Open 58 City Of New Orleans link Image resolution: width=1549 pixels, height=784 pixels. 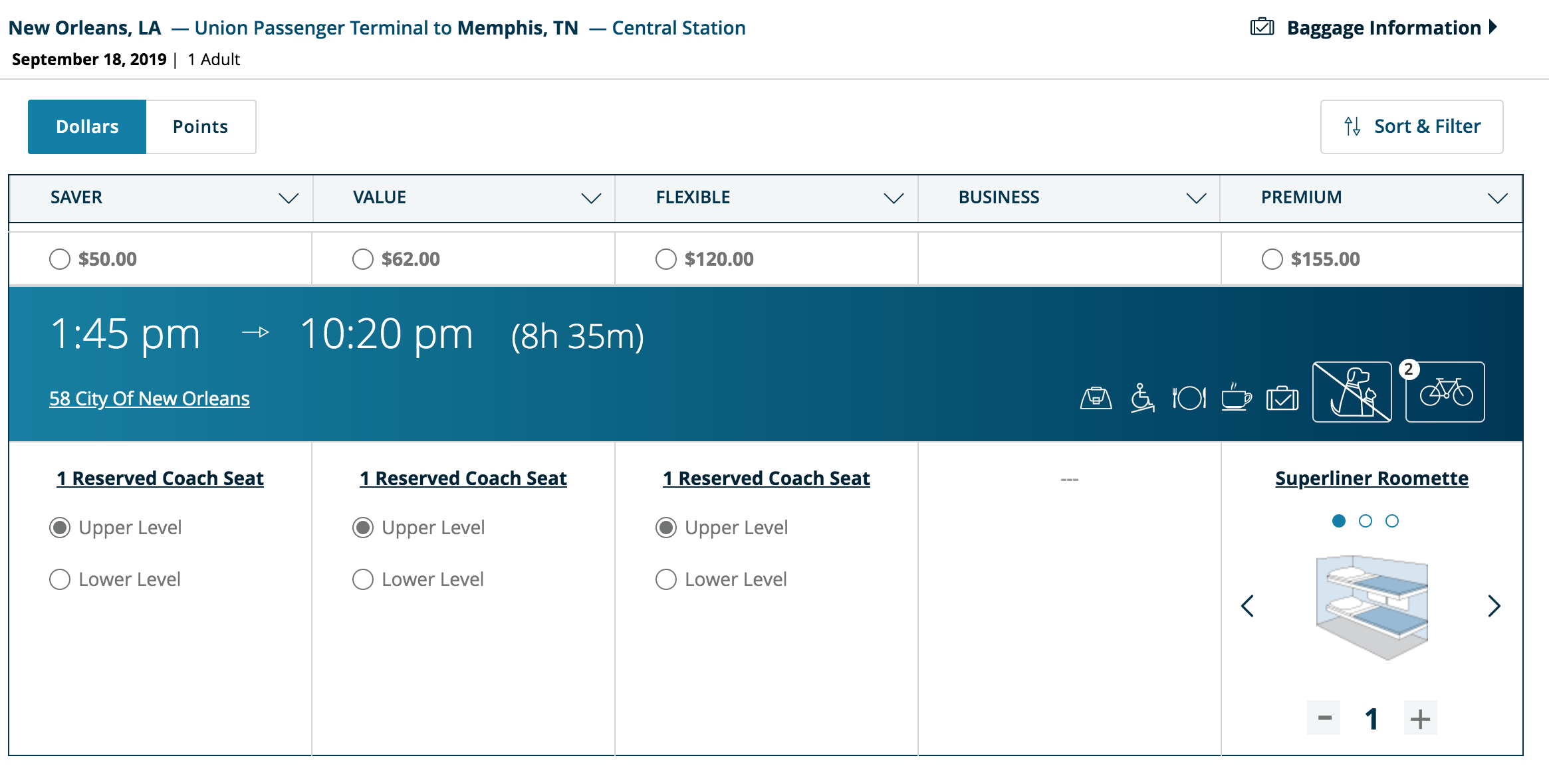[x=150, y=399]
